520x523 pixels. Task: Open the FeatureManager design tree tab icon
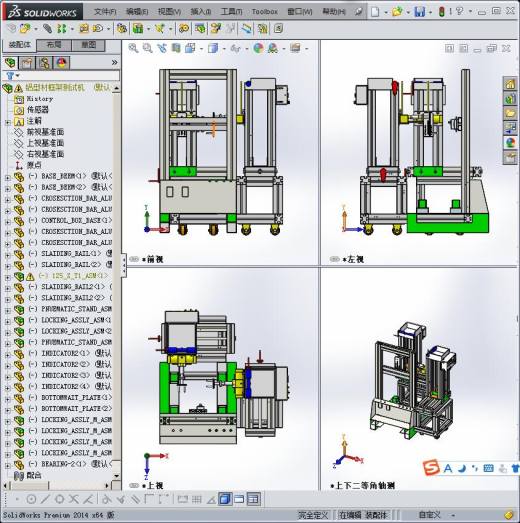point(10,63)
